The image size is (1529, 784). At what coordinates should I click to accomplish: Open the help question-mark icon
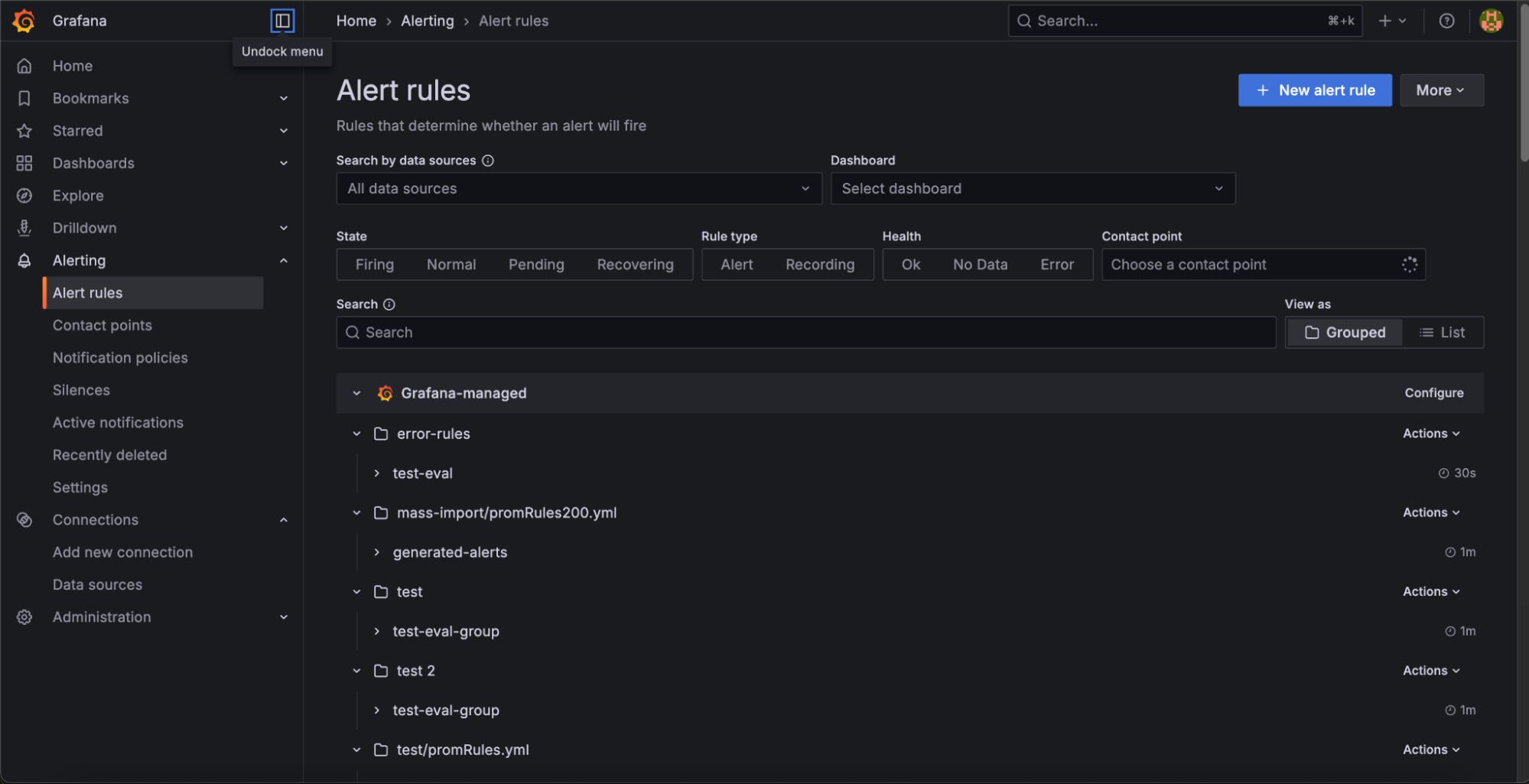click(x=1446, y=21)
